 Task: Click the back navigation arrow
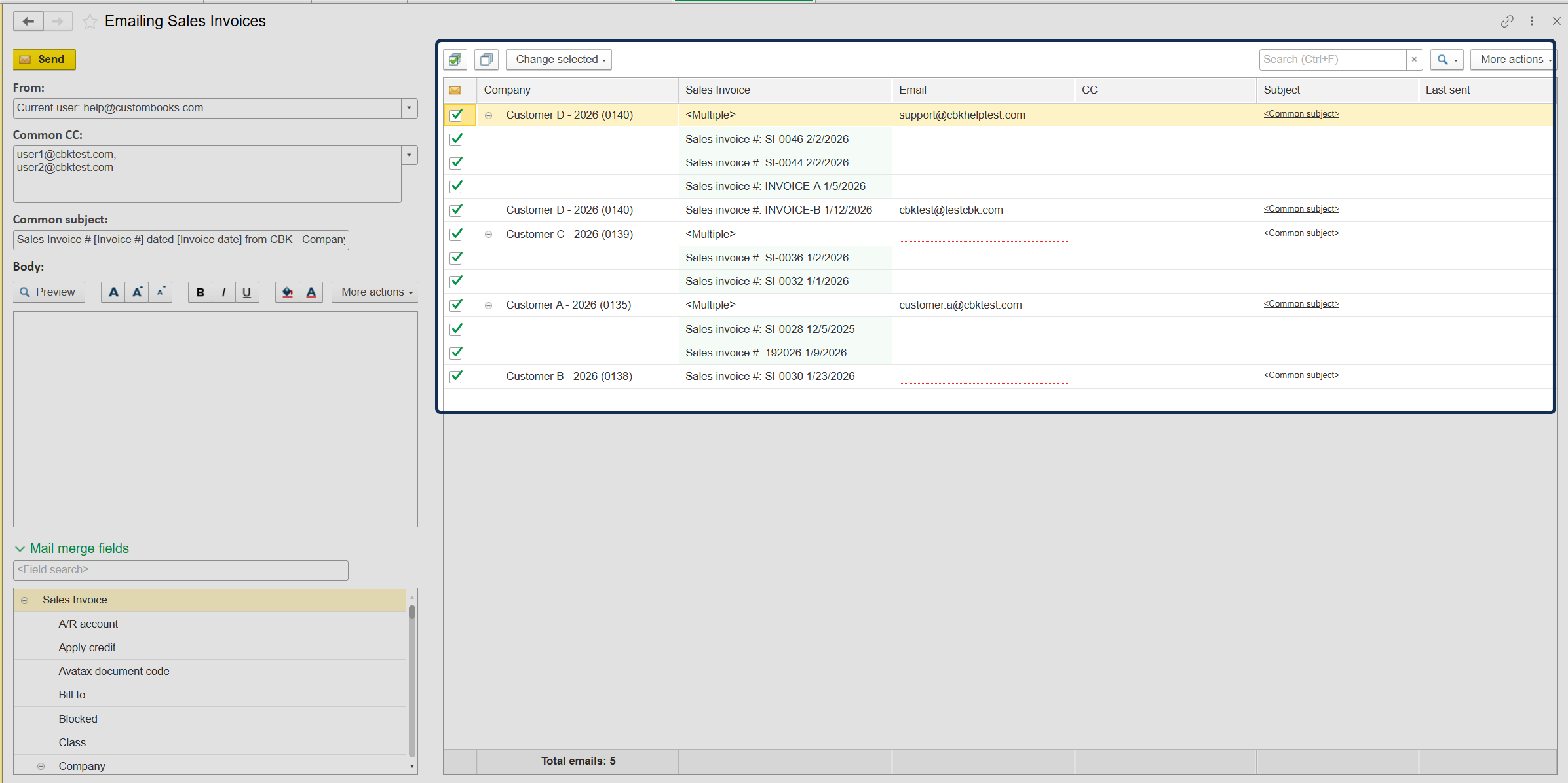point(28,22)
